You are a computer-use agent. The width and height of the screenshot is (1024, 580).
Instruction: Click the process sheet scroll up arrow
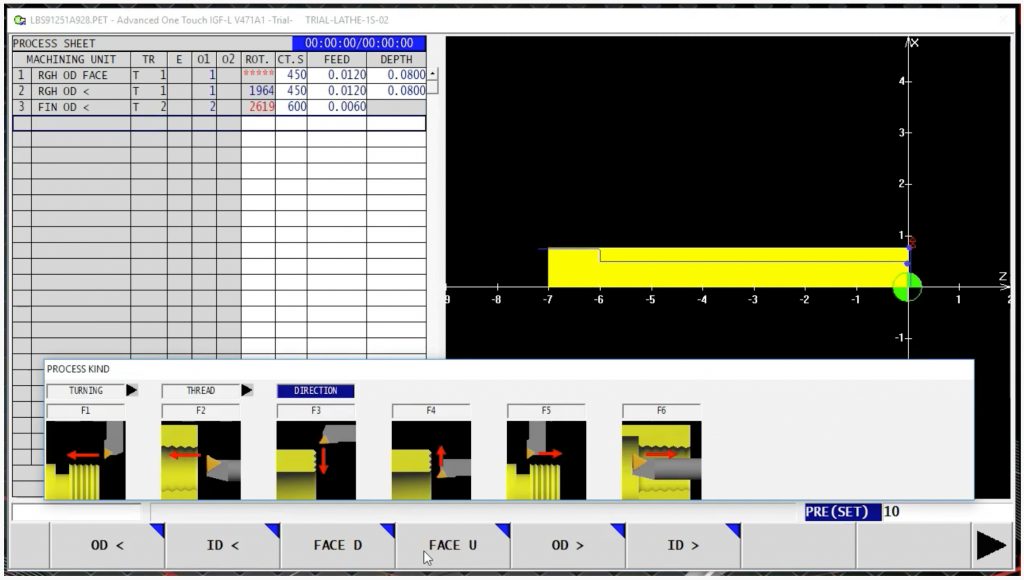click(x=432, y=75)
